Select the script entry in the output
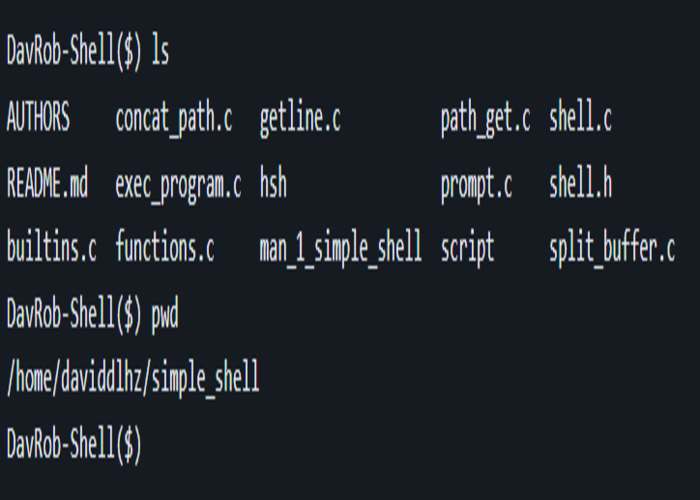The height and width of the screenshot is (500, 700). pyautogui.click(x=467, y=249)
